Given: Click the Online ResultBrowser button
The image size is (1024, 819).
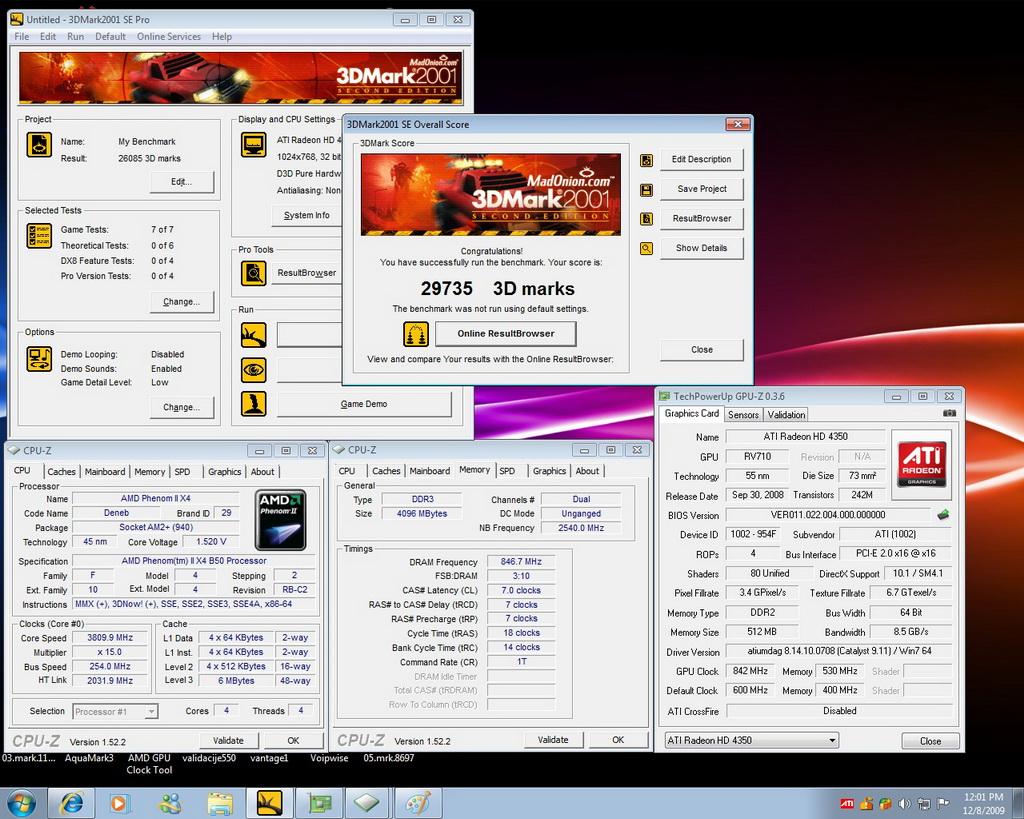Looking at the screenshot, I should pyautogui.click(x=505, y=334).
